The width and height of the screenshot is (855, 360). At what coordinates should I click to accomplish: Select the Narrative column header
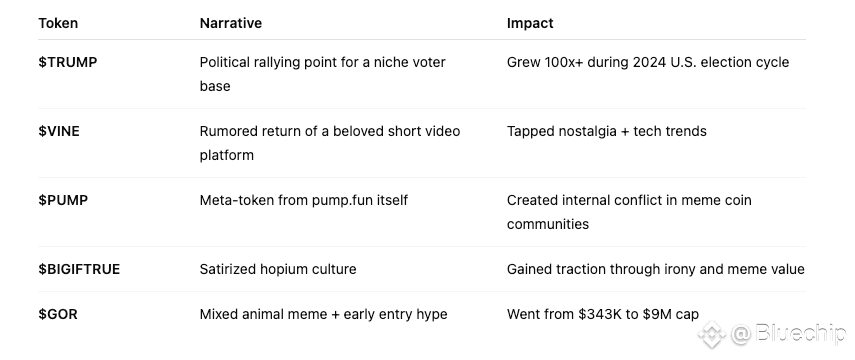pos(231,23)
